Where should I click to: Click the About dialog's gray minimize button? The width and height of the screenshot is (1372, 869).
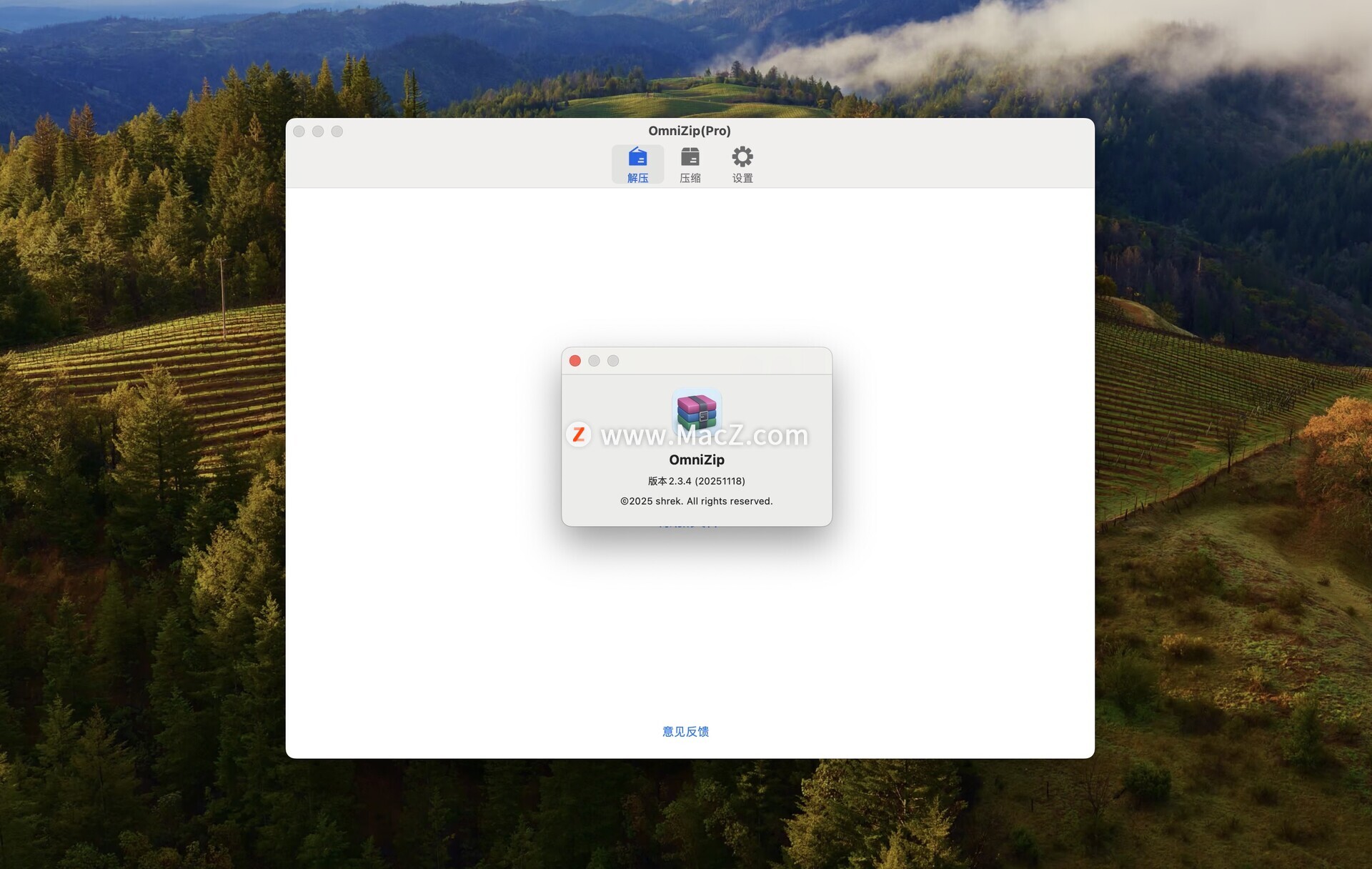[x=594, y=361]
